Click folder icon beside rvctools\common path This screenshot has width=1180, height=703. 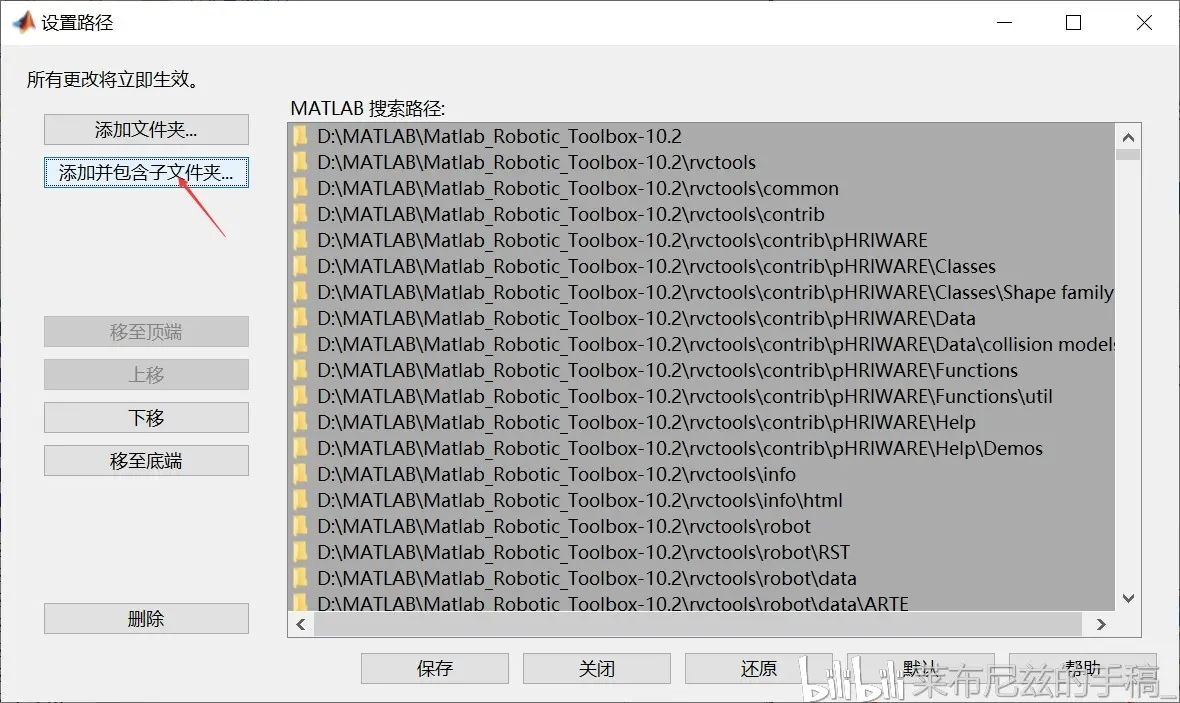point(300,188)
